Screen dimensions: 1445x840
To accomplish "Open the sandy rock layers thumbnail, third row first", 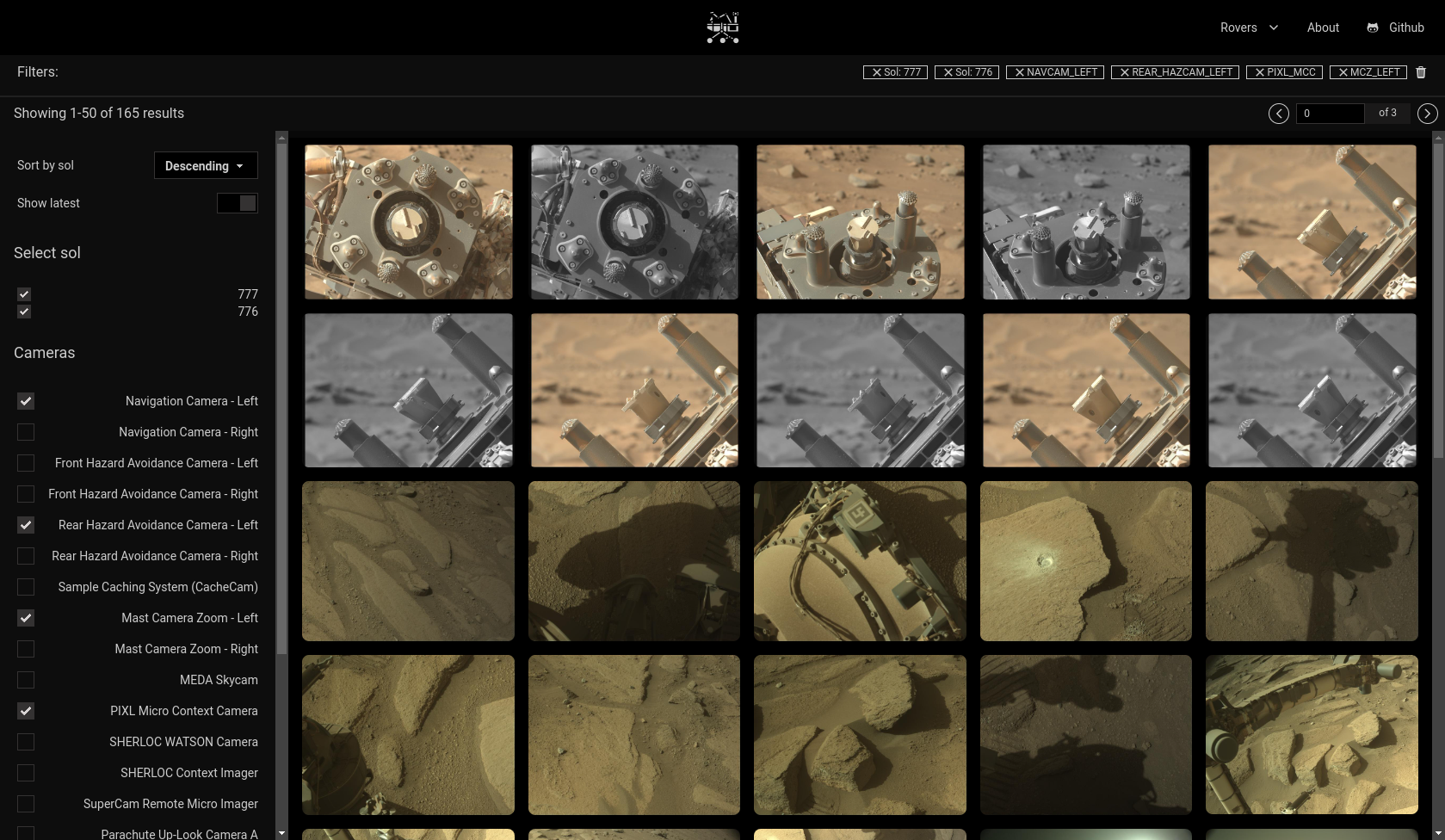I will pos(408,561).
